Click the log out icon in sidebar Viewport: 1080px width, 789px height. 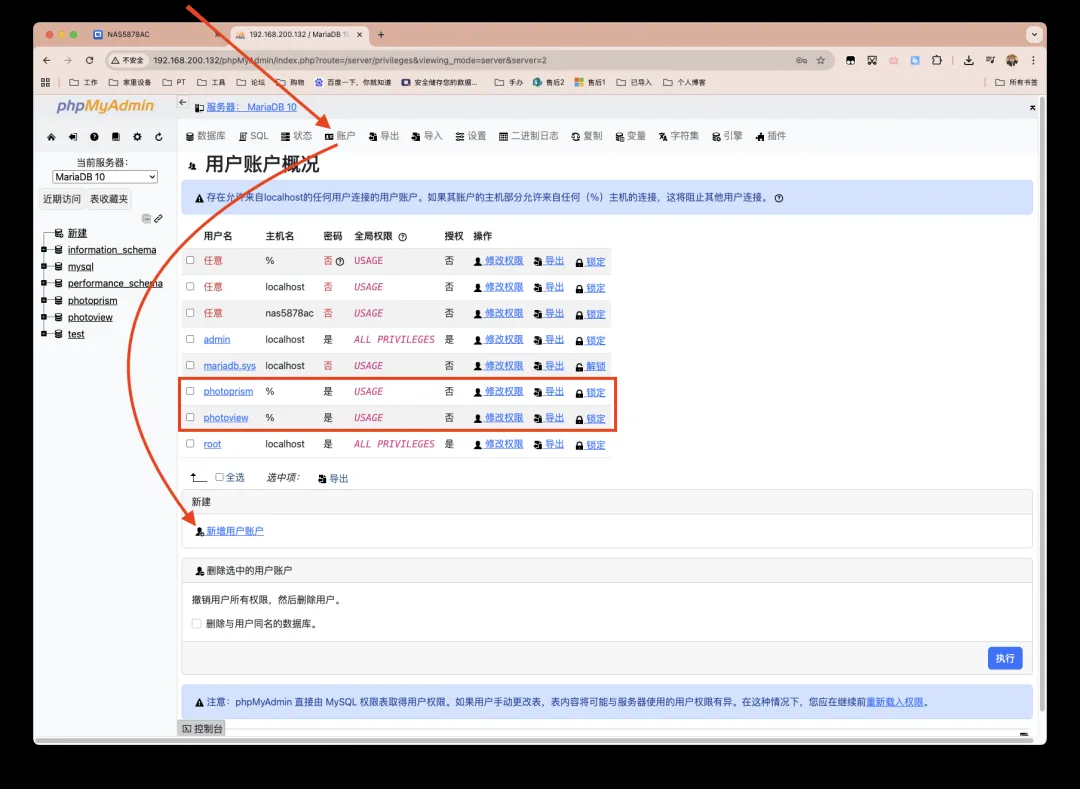click(x=73, y=137)
